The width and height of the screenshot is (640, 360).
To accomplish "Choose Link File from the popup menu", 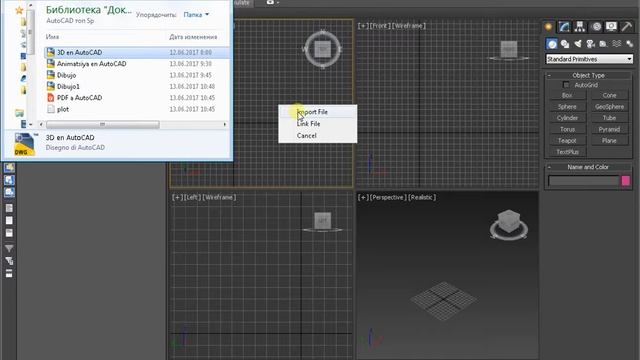I will coord(317,124).
